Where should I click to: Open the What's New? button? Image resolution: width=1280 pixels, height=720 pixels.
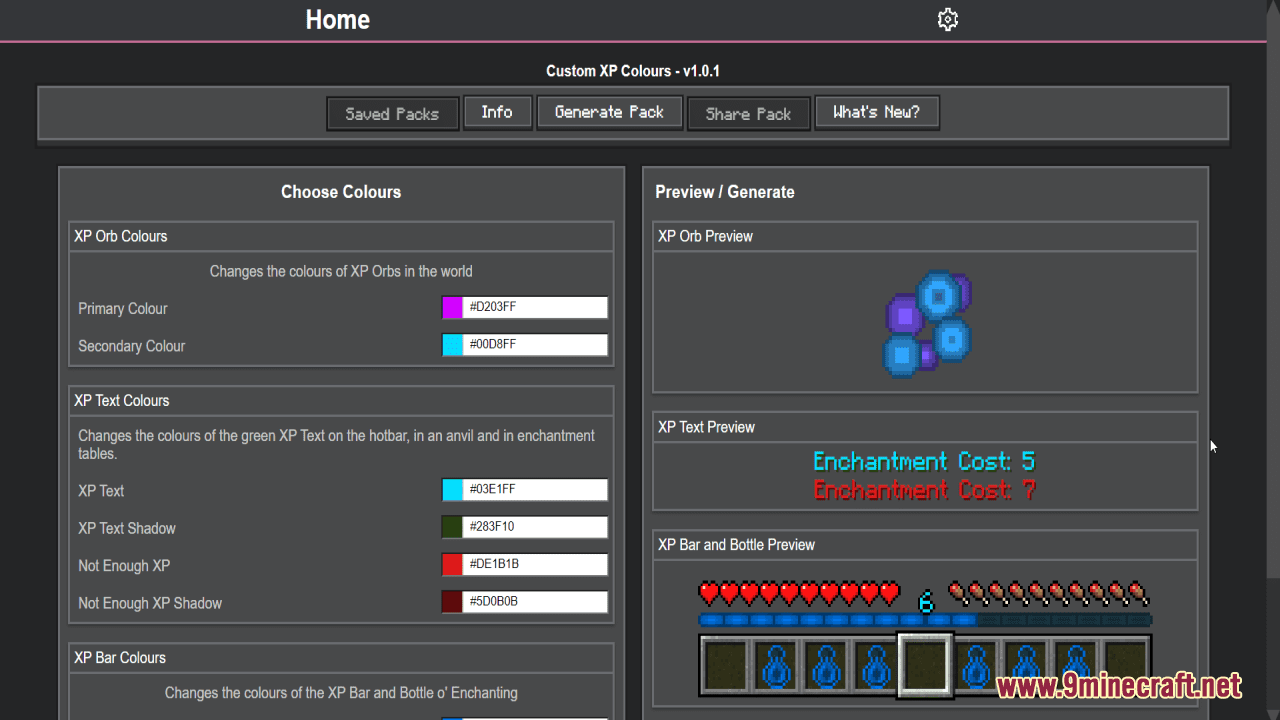877,112
